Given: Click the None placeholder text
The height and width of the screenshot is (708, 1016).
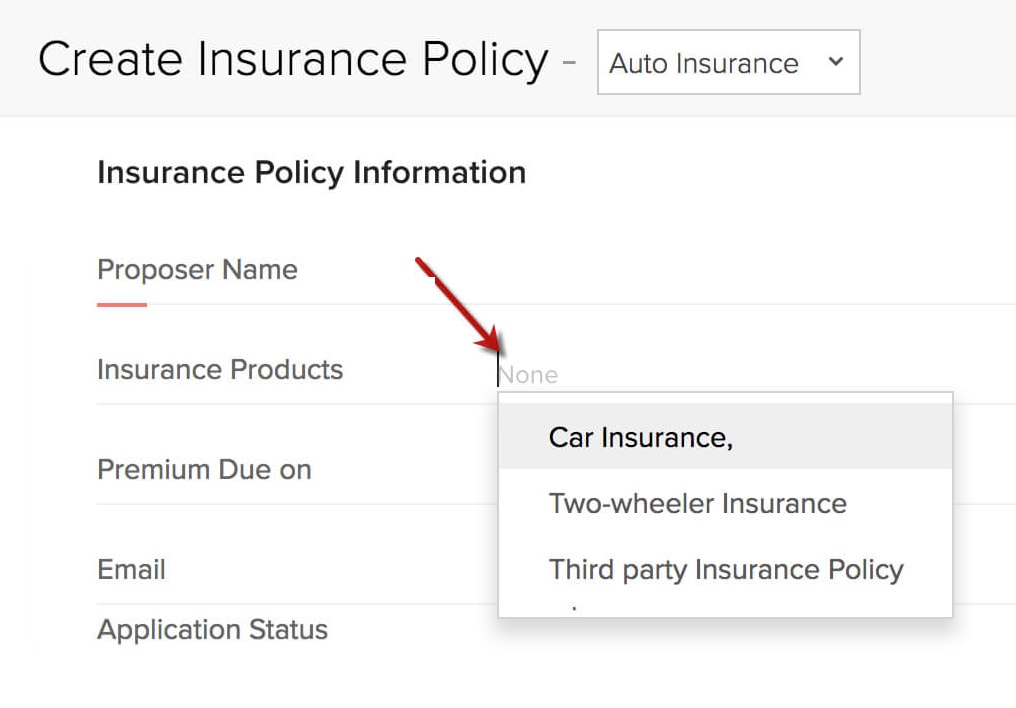Looking at the screenshot, I should [x=528, y=374].
